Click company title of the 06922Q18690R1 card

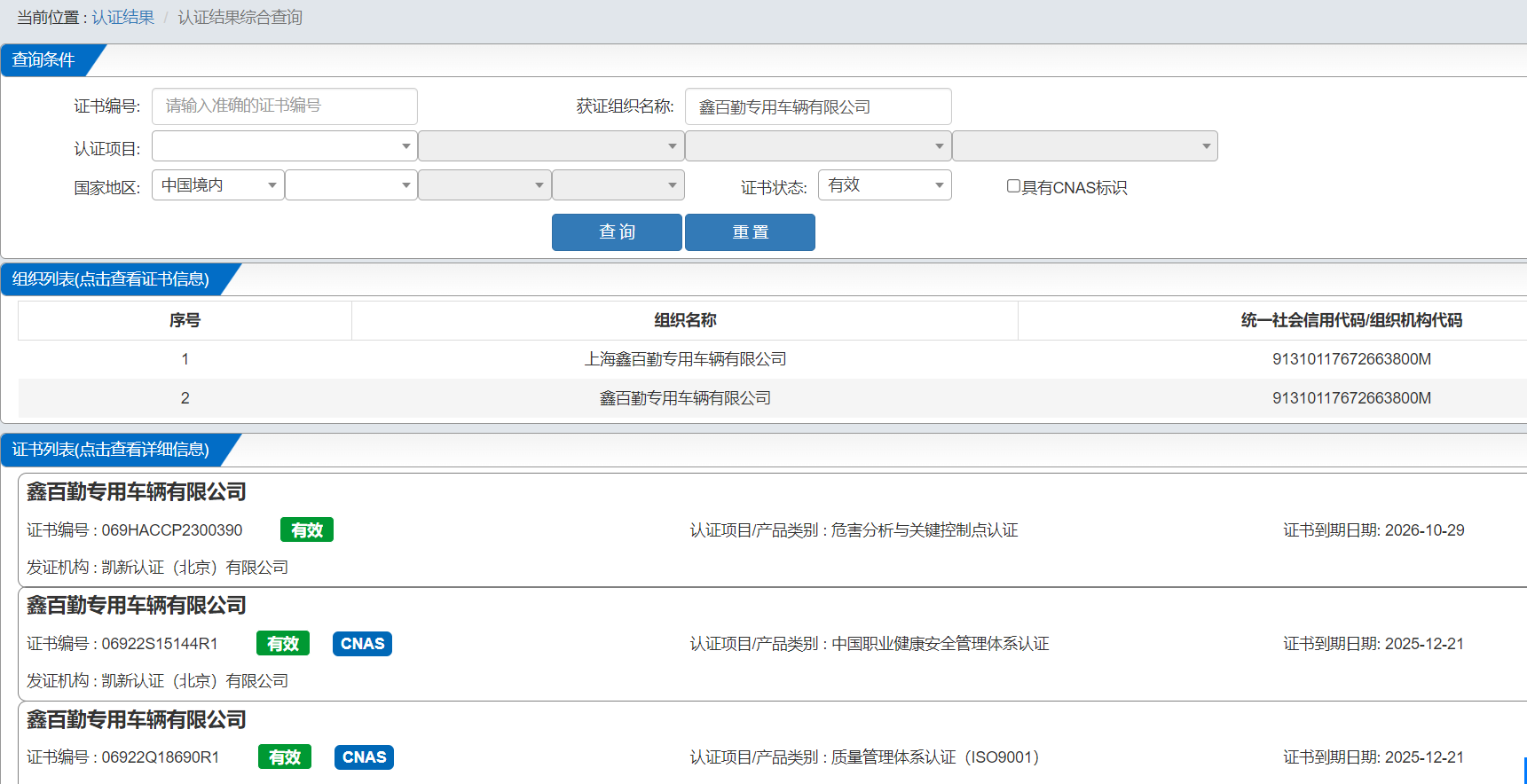(137, 720)
